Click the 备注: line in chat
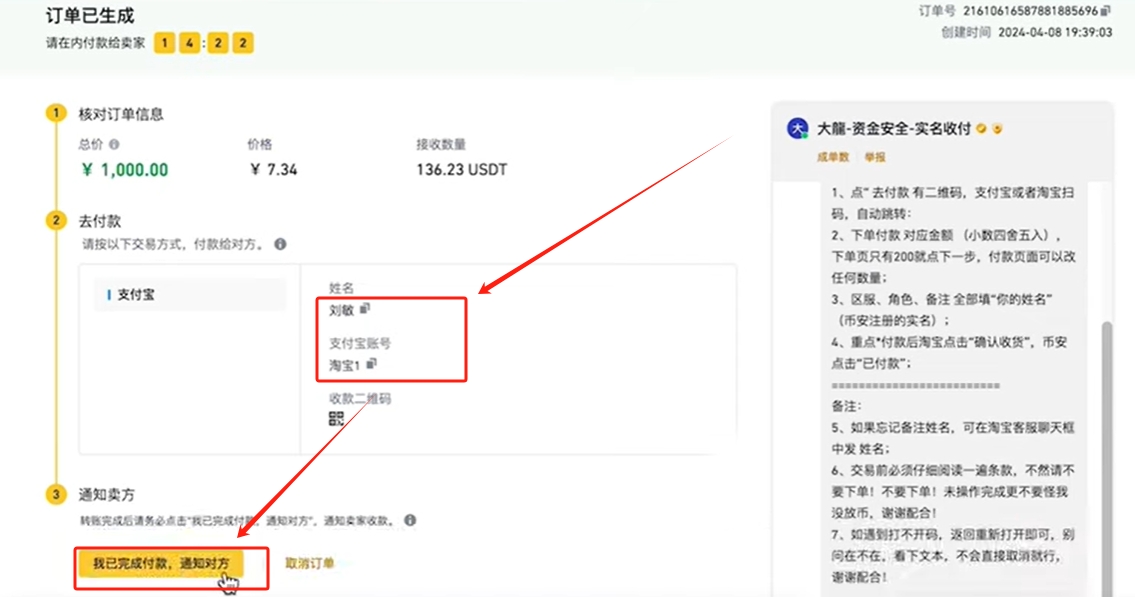1135x597 pixels. point(846,406)
